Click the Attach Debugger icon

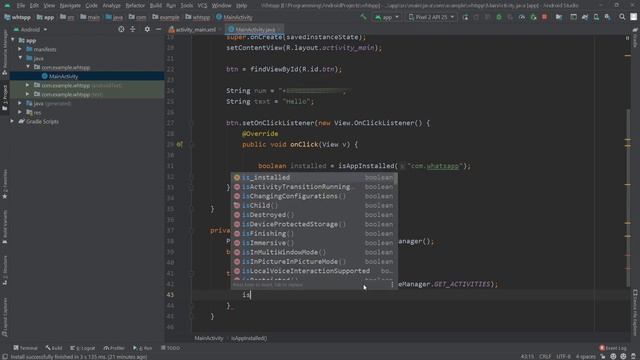tap(533, 17)
